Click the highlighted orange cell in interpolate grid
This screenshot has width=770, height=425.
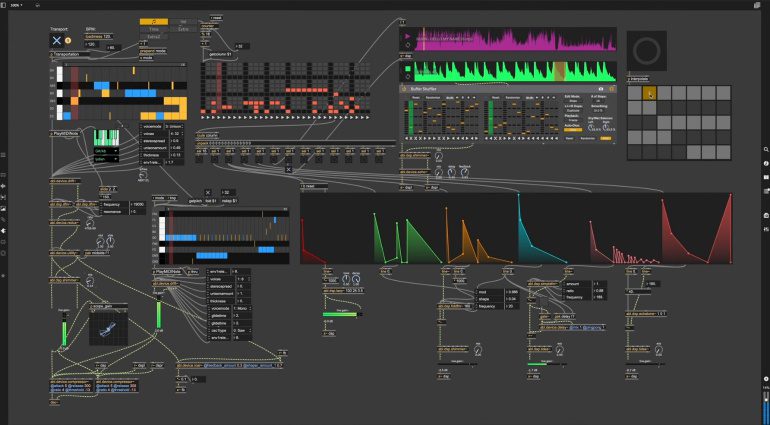click(x=649, y=94)
